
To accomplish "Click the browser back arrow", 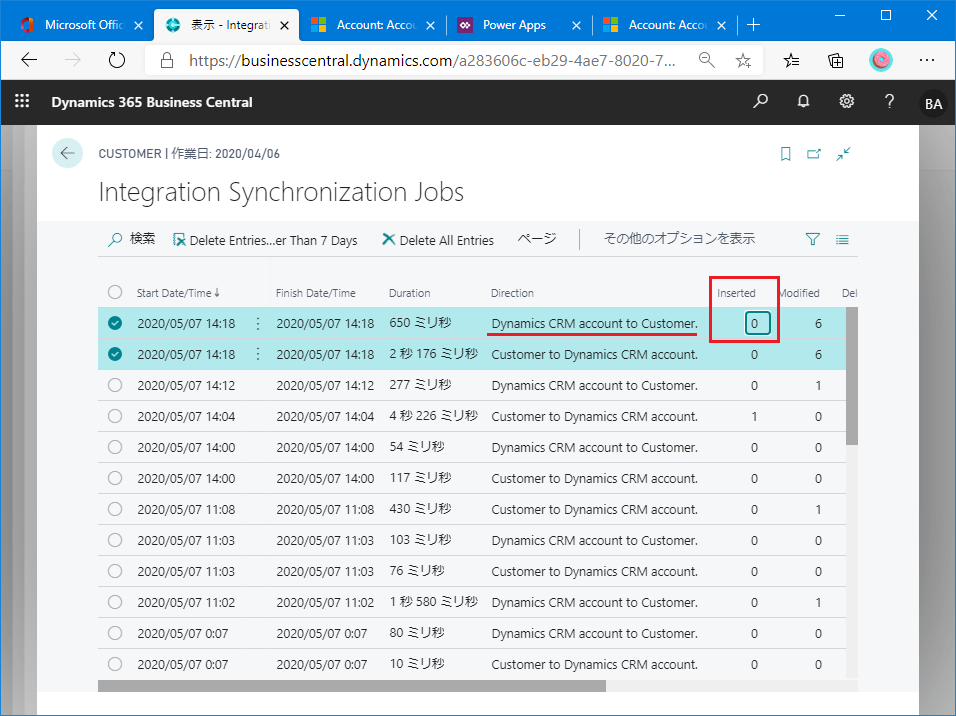I will 29,60.
